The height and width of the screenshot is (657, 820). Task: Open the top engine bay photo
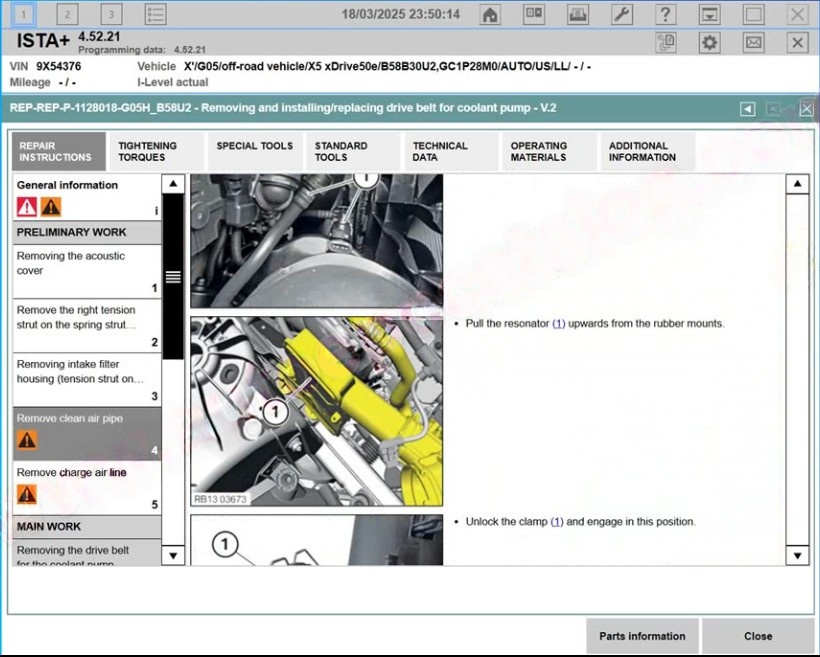[x=317, y=241]
